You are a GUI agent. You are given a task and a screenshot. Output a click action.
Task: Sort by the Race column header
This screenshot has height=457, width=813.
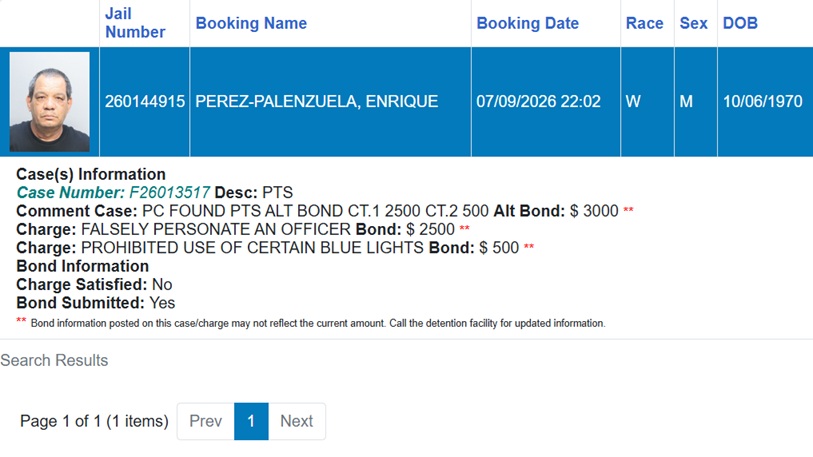(644, 23)
